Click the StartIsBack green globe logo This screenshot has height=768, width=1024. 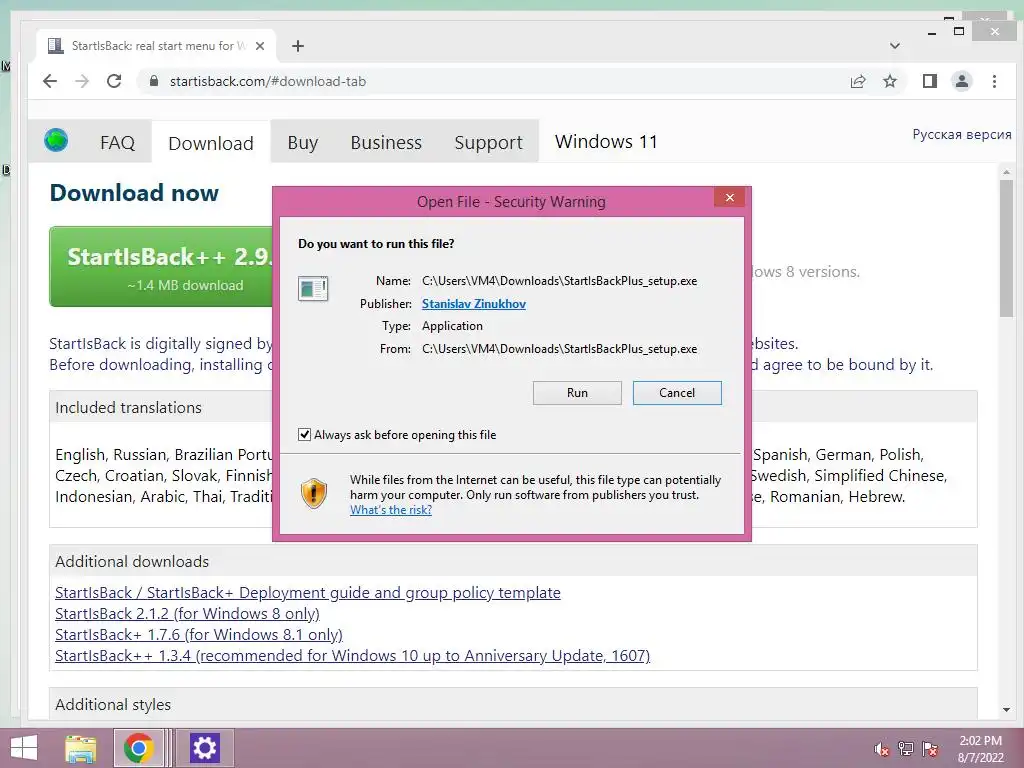pyautogui.click(x=56, y=140)
